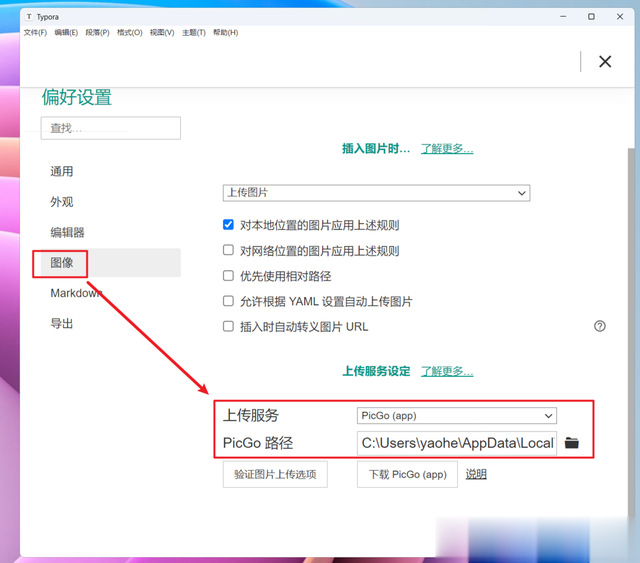Click the 下载 PicGo (app) button
The height and width of the screenshot is (563, 640).
pos(407,474)
